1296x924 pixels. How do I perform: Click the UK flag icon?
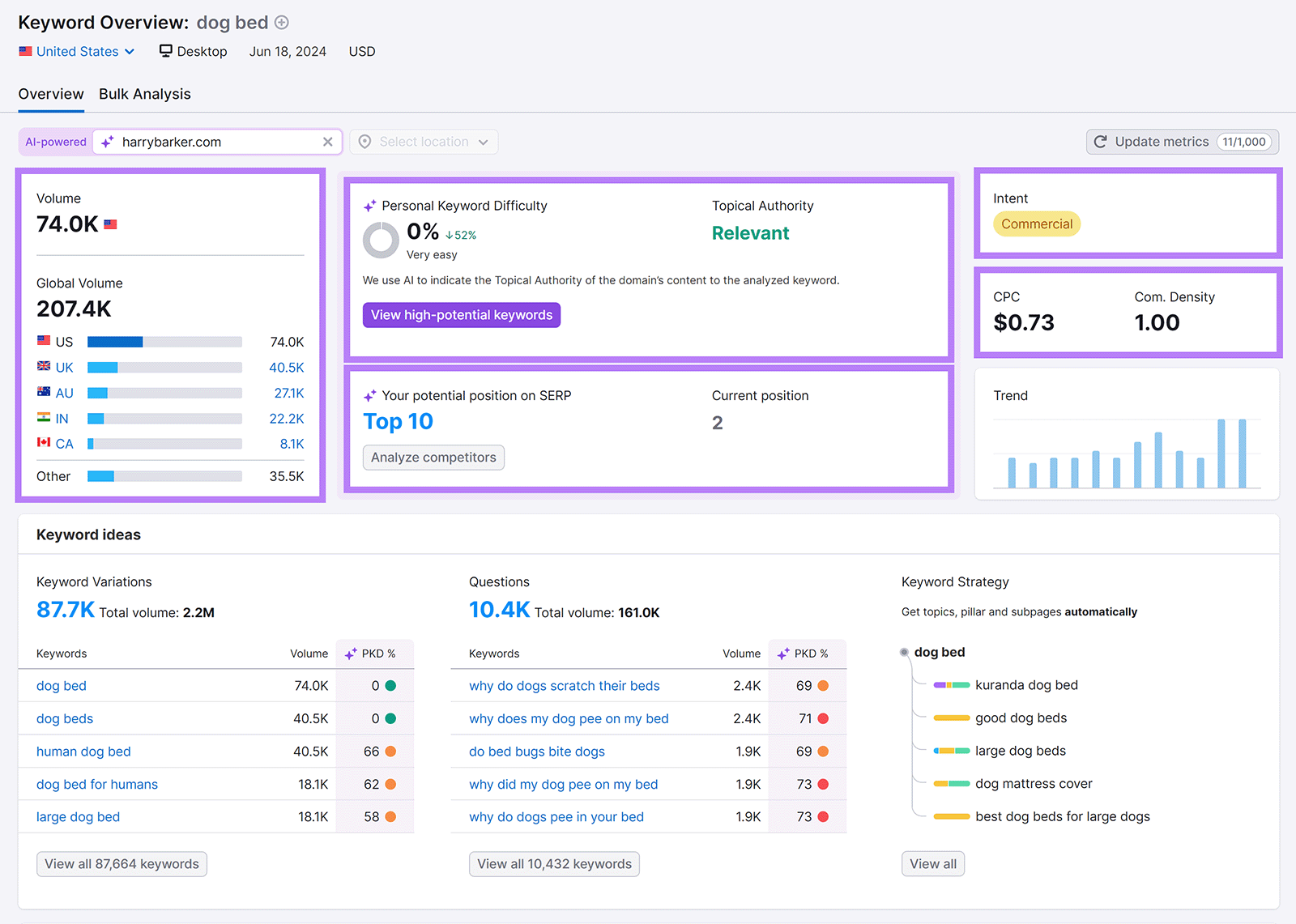[x=44, y=366]
